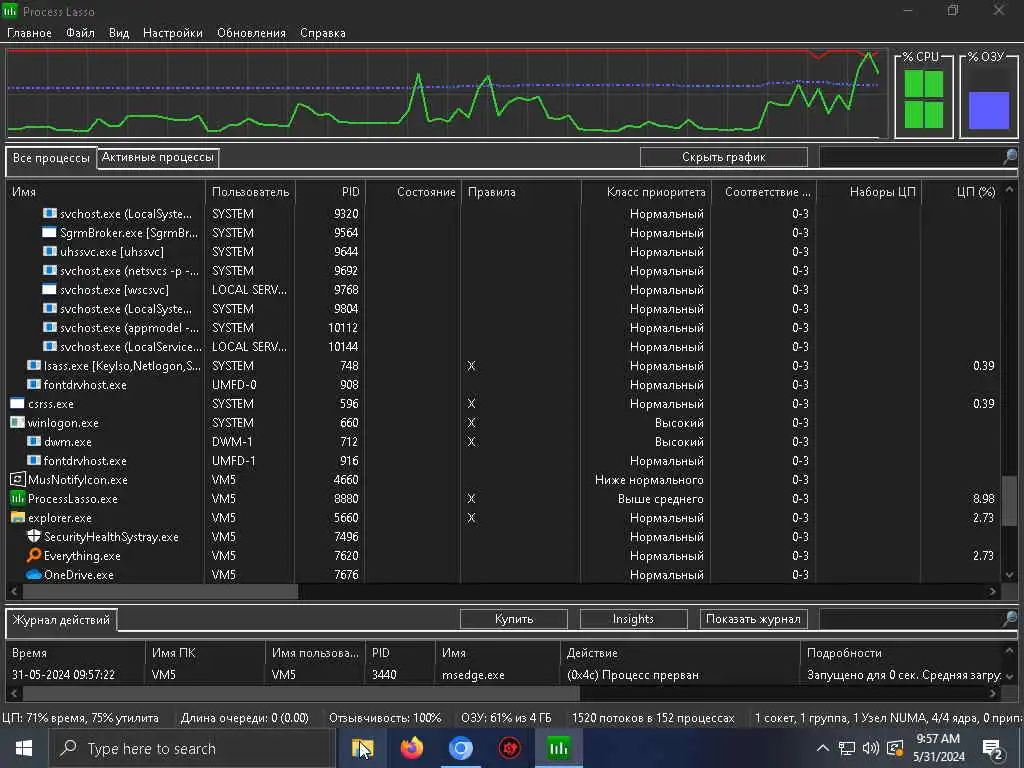Click the Показать журнал button
Viewport: 1024px width, 768px height.
coord(753,618)
